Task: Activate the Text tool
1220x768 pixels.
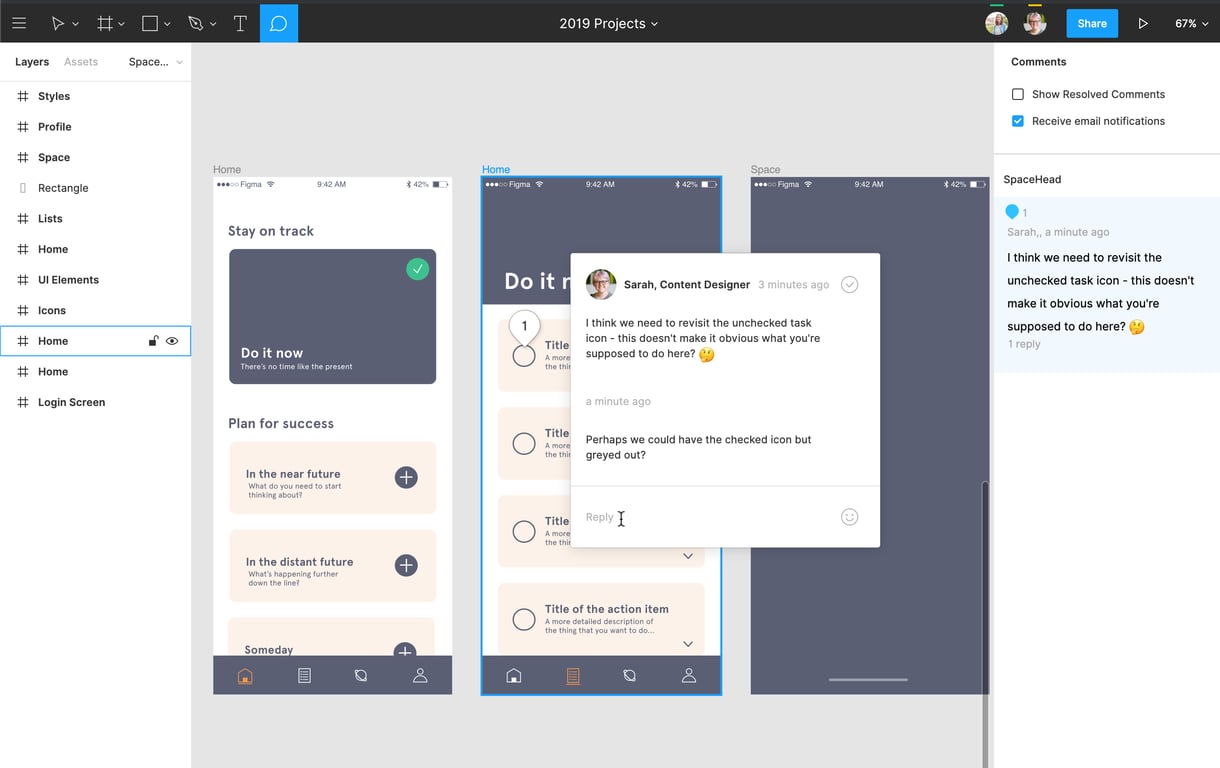Action: [x=240, y=23]
